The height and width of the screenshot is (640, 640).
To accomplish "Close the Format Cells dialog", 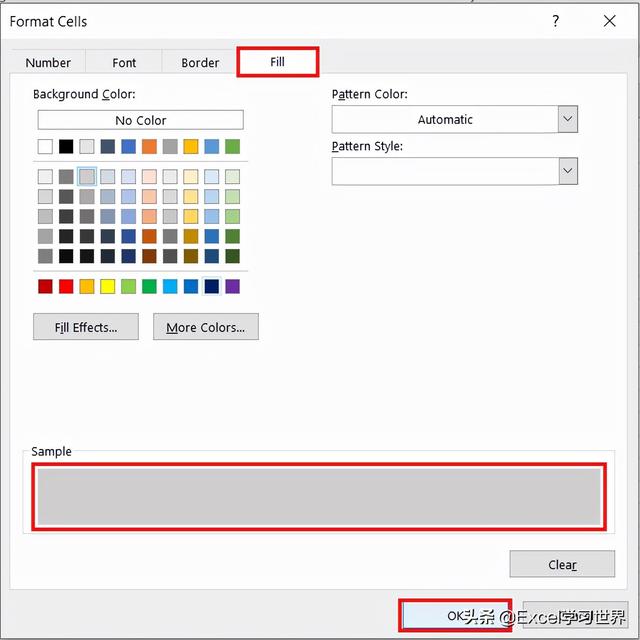I will [609, 21].
